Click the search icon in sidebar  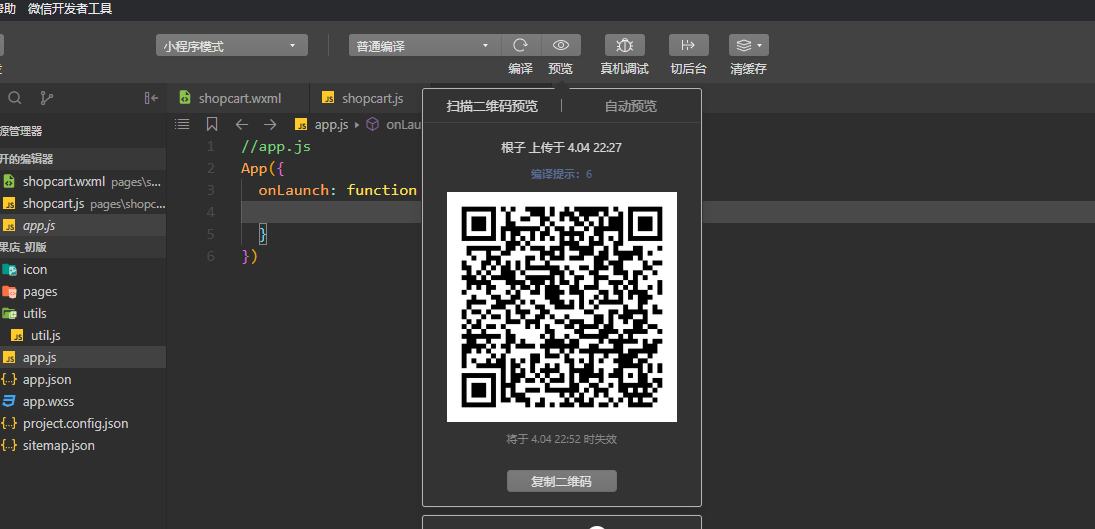coord(15,98)
